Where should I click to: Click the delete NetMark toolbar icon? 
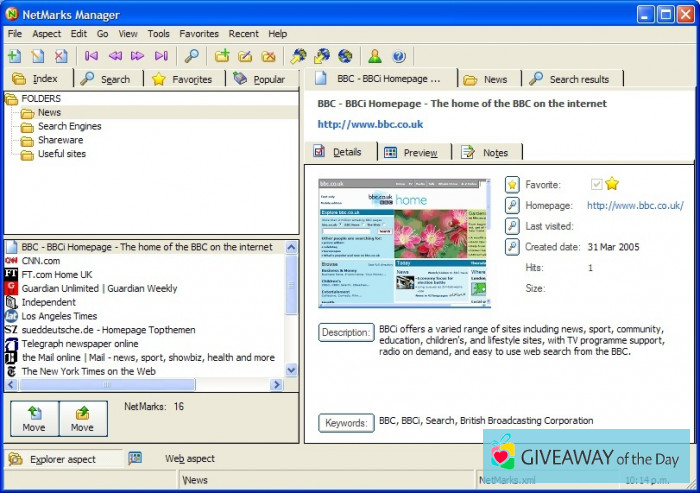pyautogui.click(x=61, y=56)
